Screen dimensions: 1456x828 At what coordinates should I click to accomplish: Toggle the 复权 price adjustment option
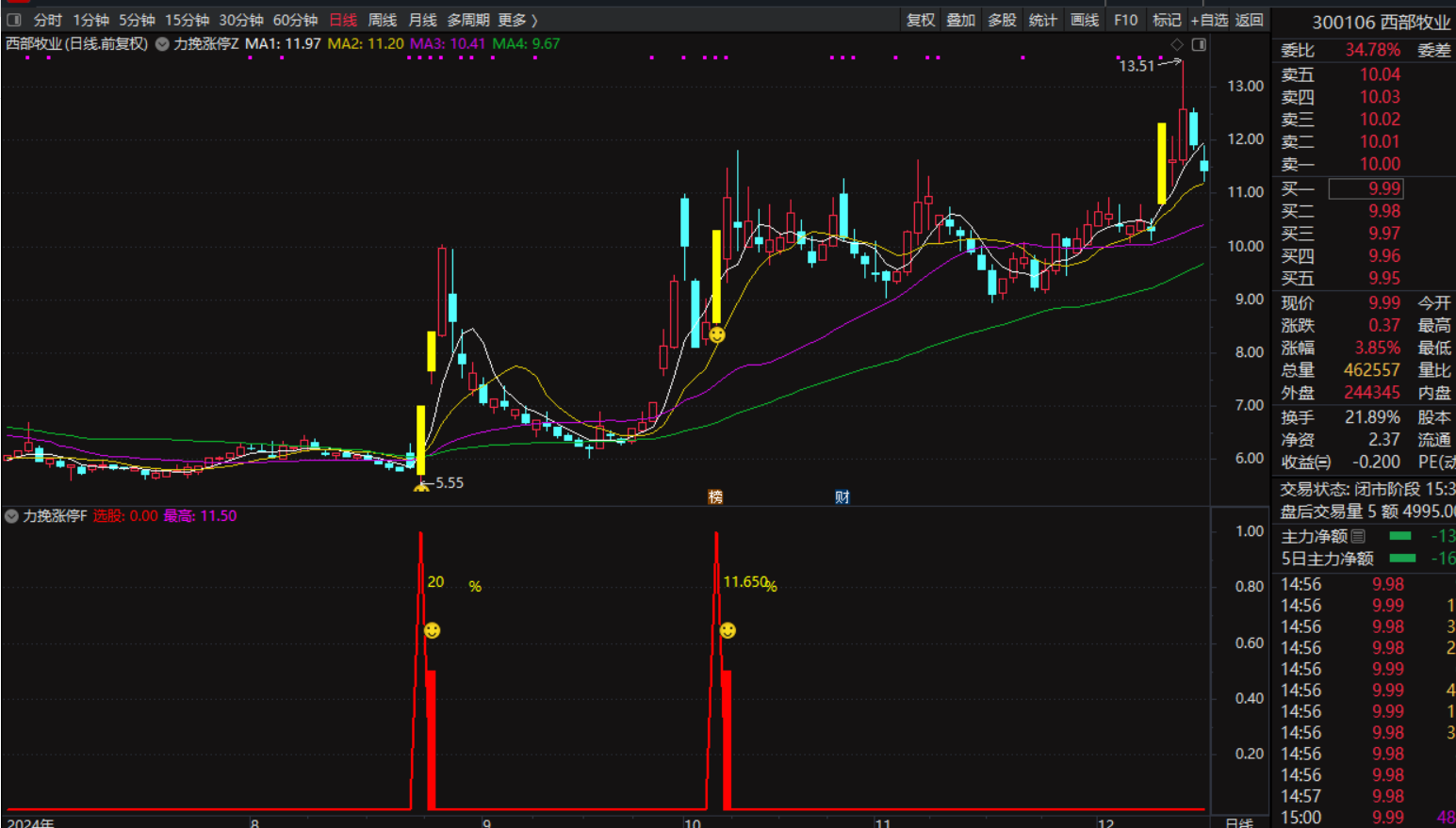point(921,20)
